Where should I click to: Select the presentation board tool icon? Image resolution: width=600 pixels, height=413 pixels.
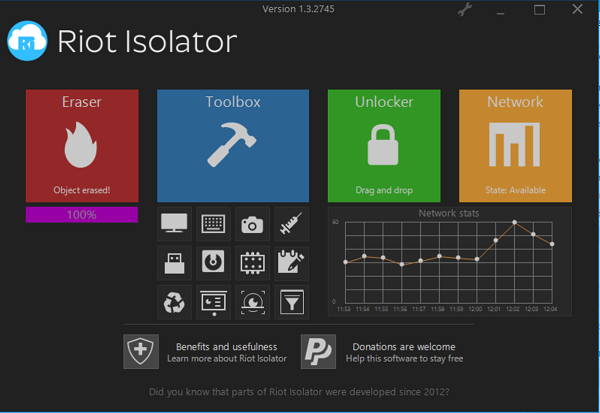[213, 302]
